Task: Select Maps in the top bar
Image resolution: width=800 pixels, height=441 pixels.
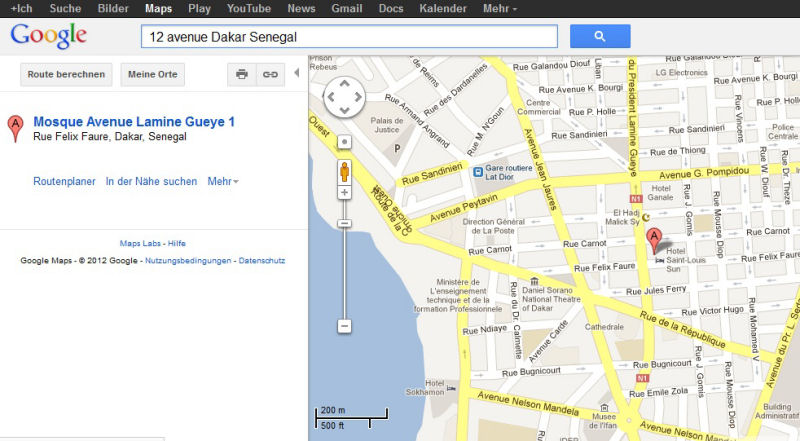Action: (x=159, y=8)
